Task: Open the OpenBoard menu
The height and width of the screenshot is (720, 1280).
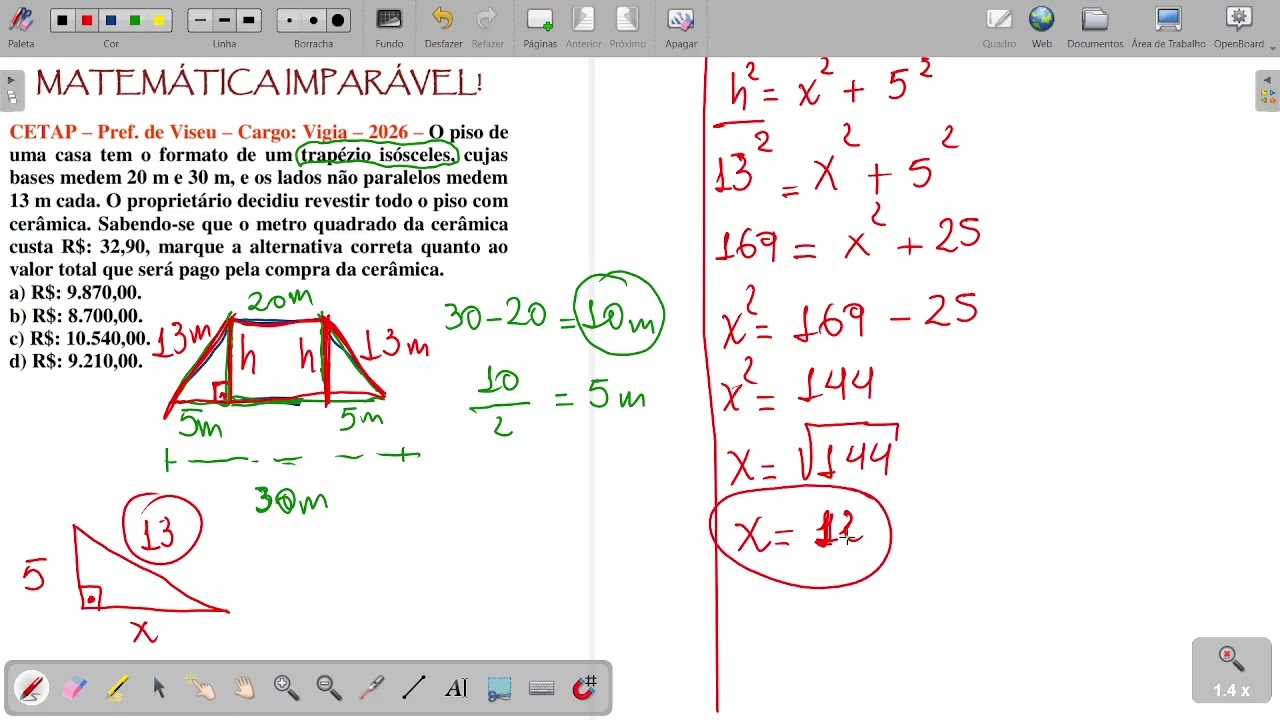Action: [x=1240, y=27]
